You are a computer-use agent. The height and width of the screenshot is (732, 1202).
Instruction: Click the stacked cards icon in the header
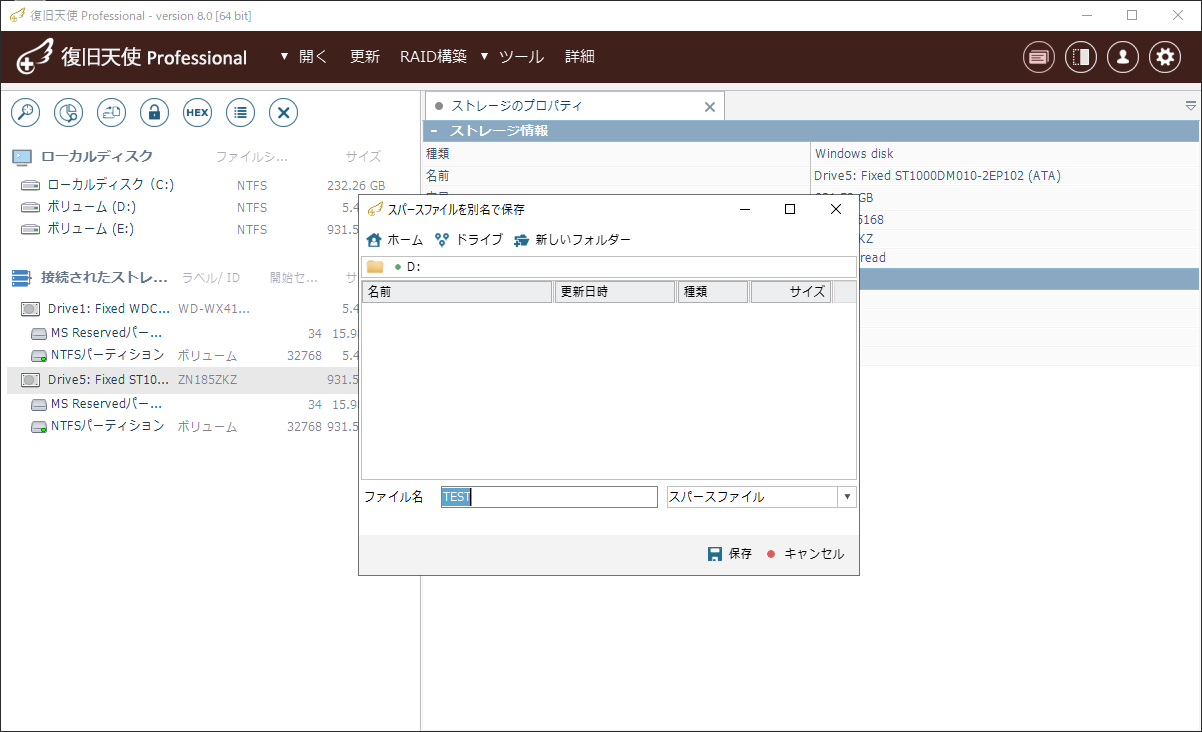click(x=1039, y=57)
